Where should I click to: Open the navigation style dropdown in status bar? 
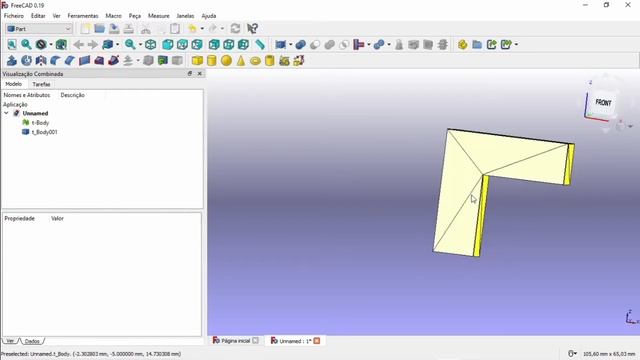(572, 353)
